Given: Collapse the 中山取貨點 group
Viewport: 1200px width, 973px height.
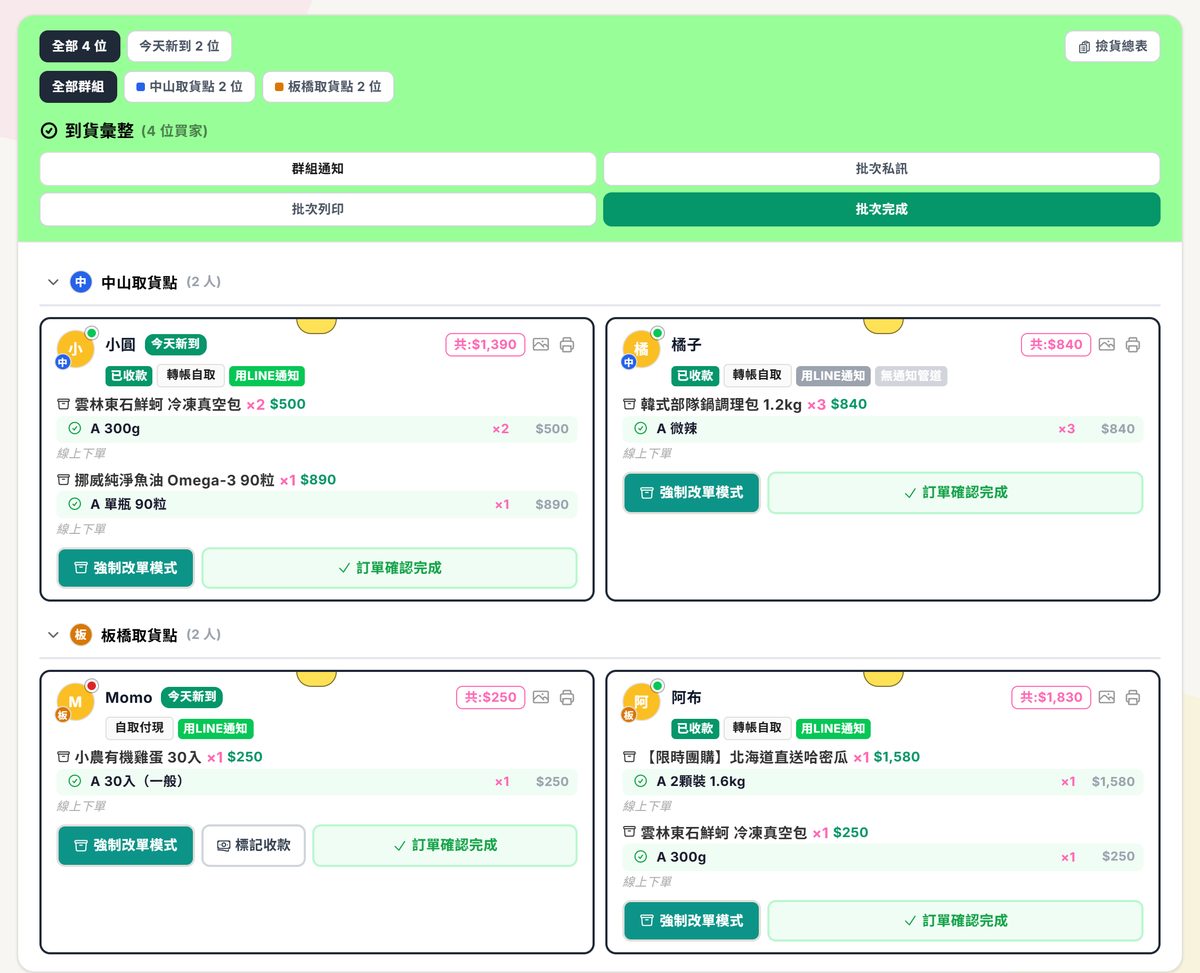Looking at the screenshot, I should pyautogui.click(x=53, y=283).
